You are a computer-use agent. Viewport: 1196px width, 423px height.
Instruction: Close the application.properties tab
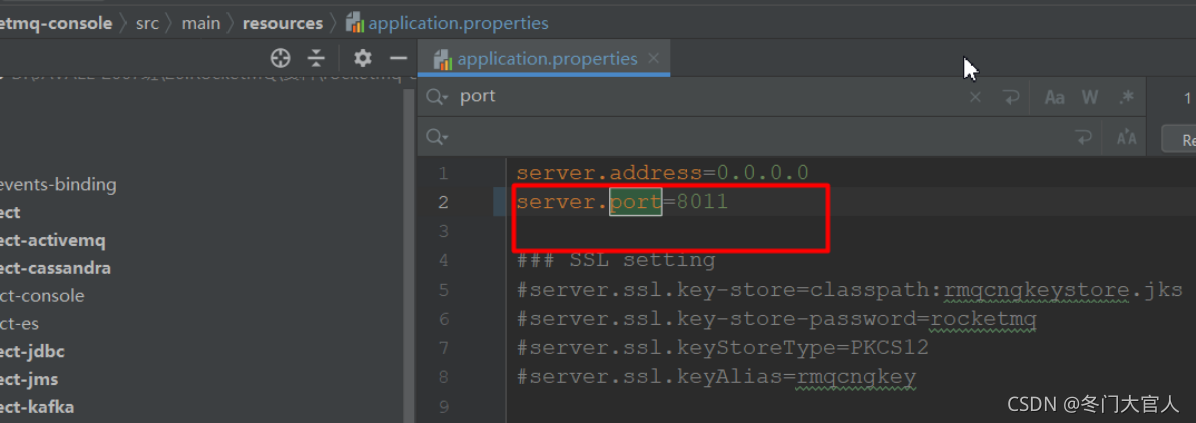(x=653, y=59)
